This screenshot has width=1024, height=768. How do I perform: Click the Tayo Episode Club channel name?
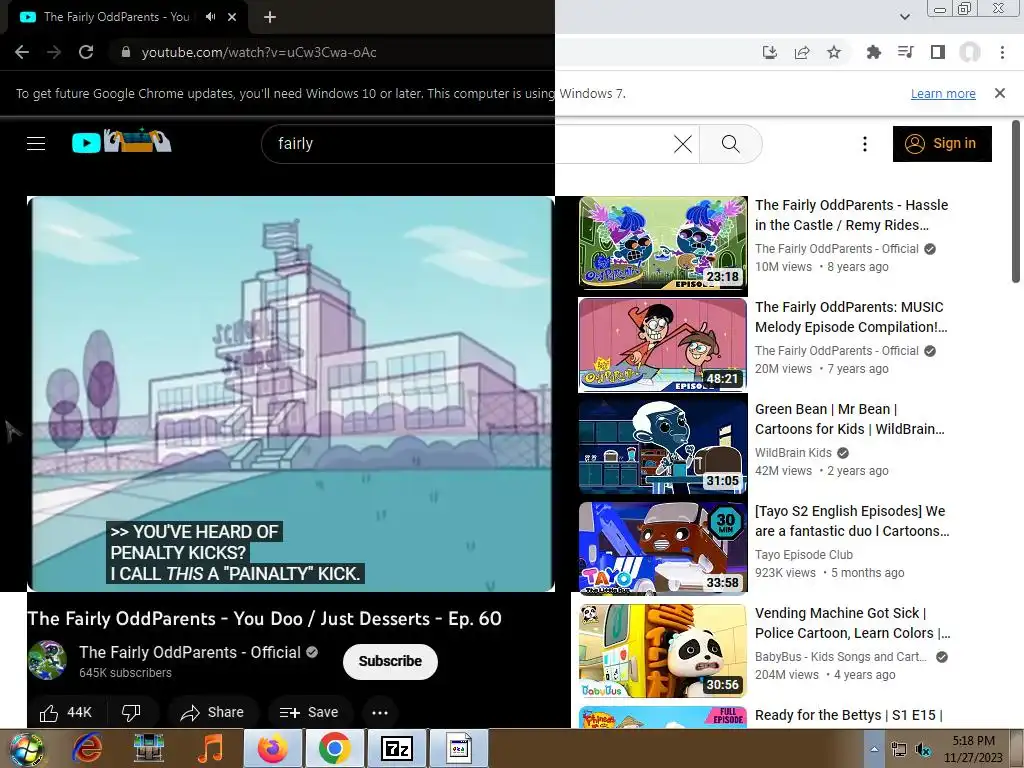[x=804, y=554]
